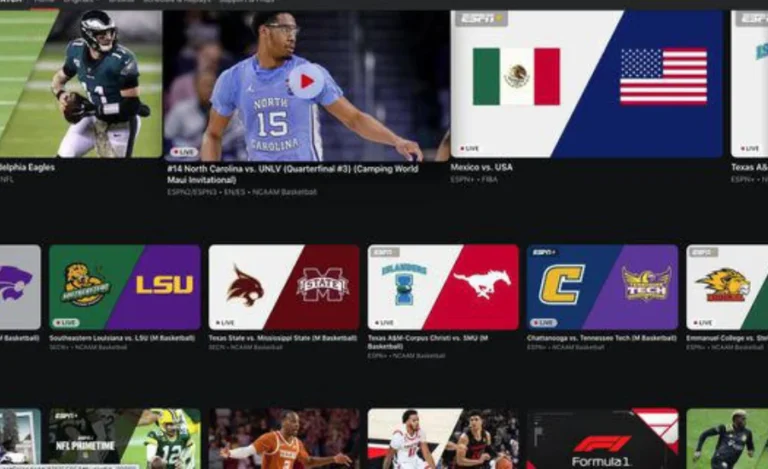Click the USA flag image

pos(664,76)
